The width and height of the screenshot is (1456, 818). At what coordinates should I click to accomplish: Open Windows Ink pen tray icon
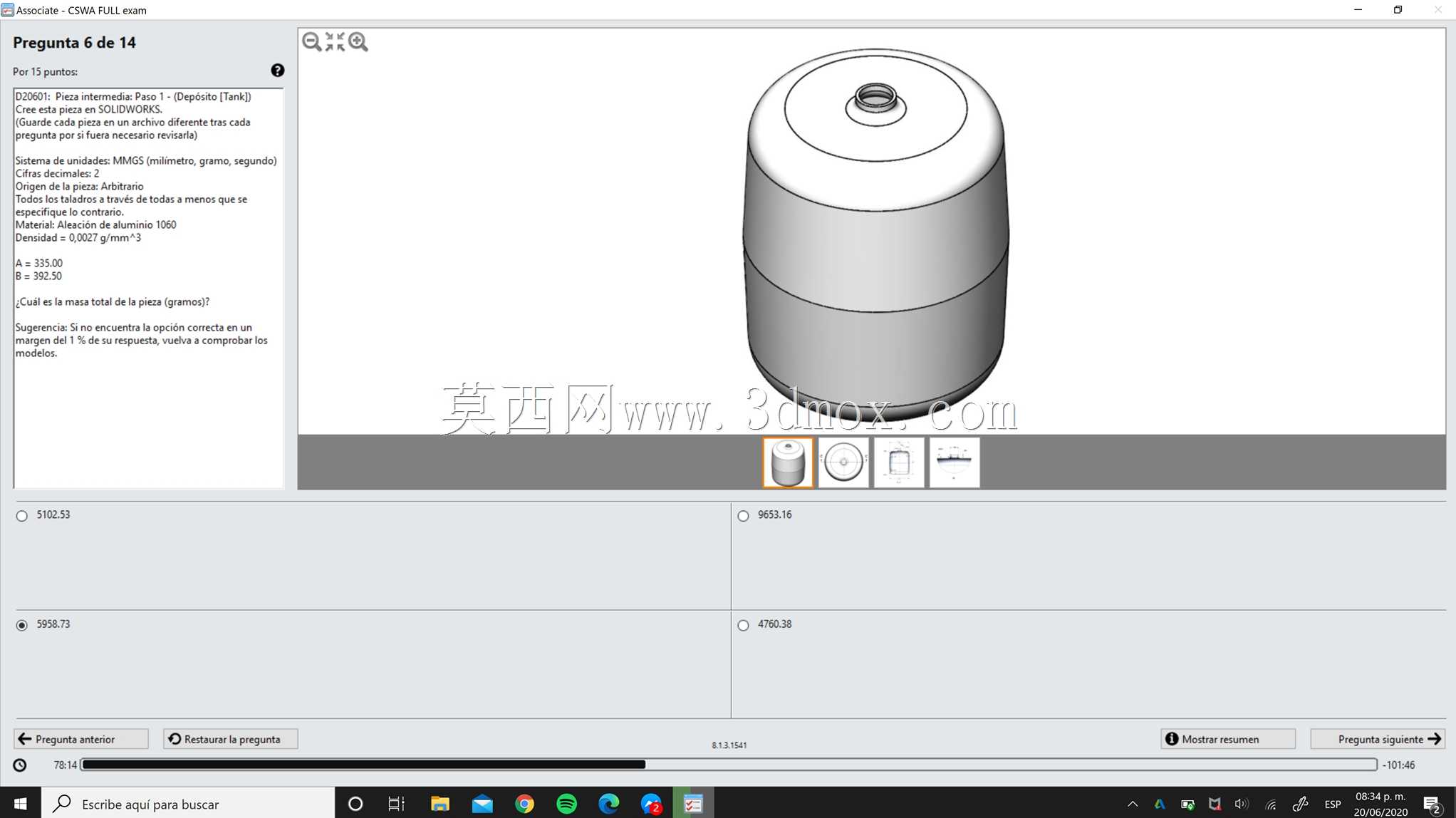pos(1300,804)
